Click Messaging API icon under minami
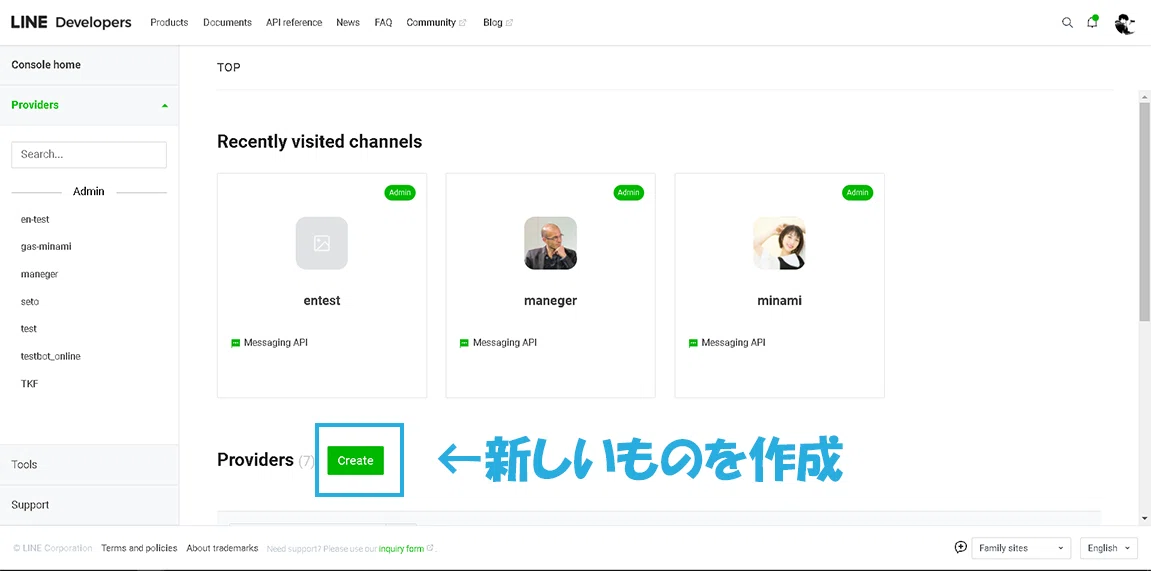The image size is (1151, 571). pyautogui.click(x=693, y=343)
